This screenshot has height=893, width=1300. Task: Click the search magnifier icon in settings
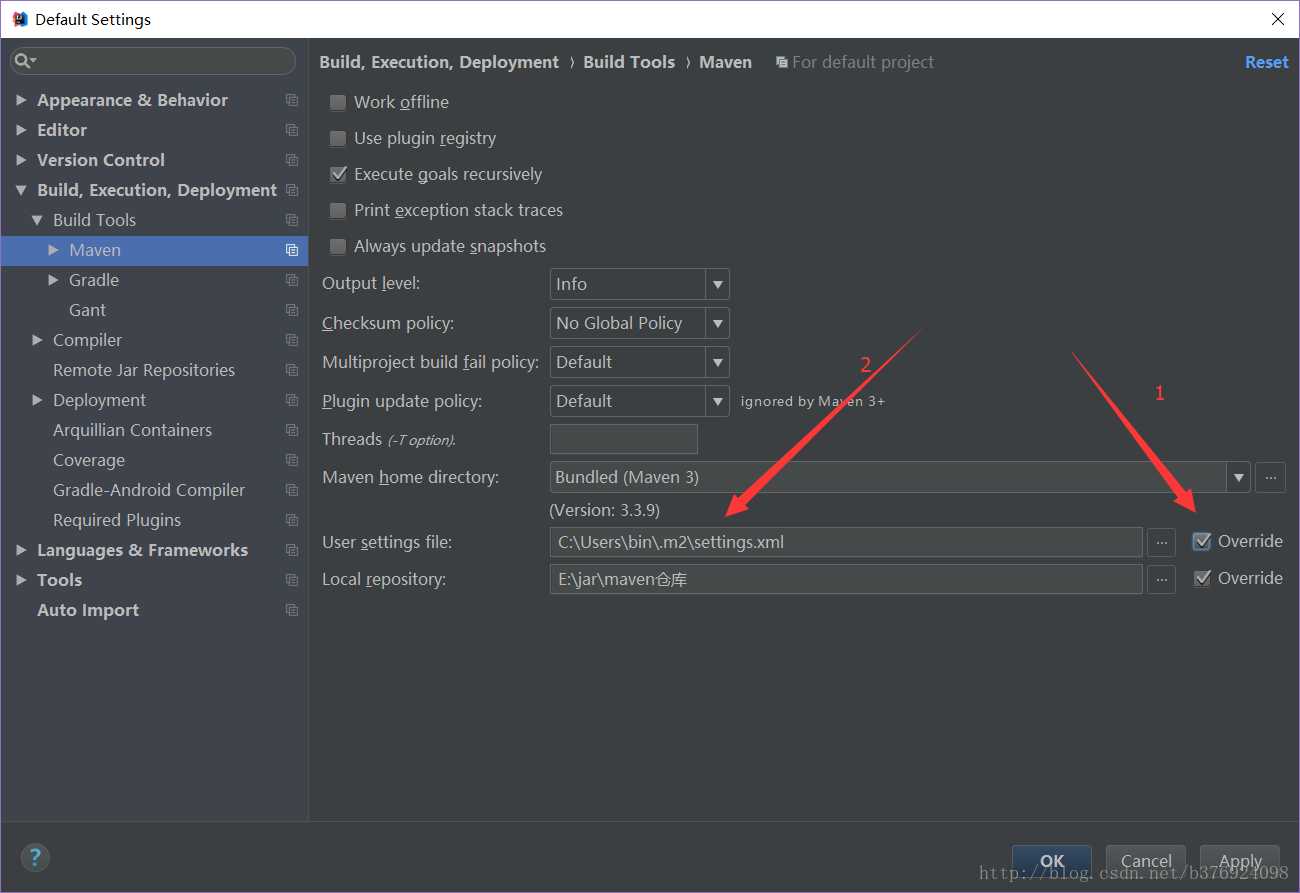click(22, 61)
